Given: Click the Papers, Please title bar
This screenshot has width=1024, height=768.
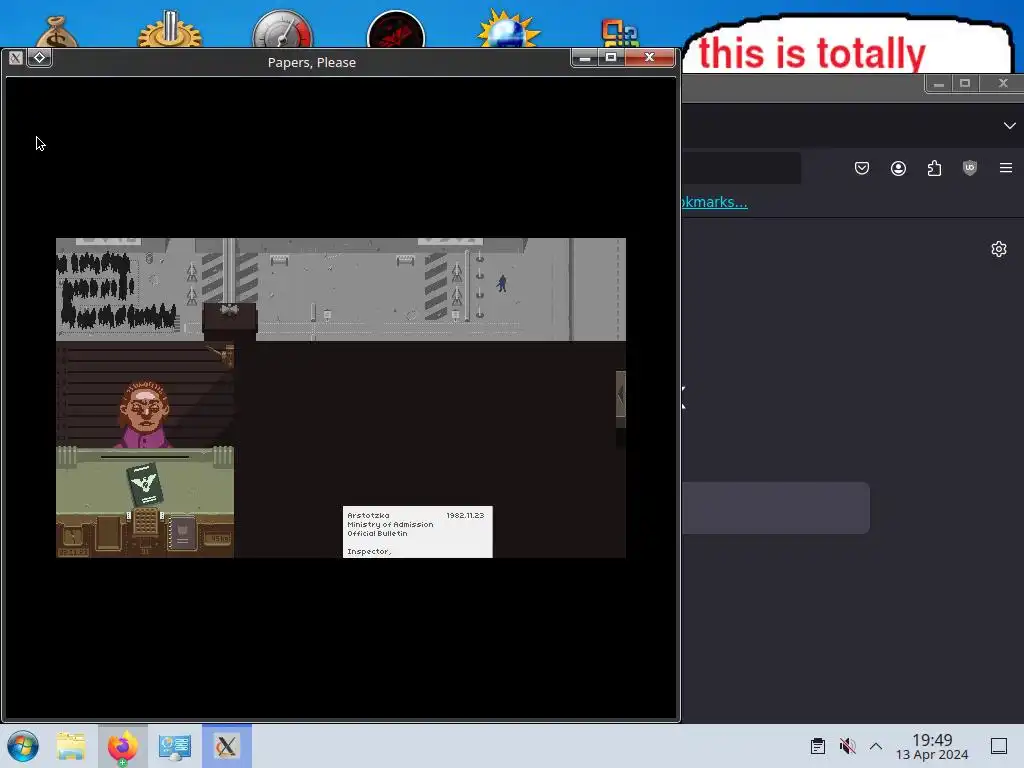Looking at the screenshot, I should pos(312,62).
